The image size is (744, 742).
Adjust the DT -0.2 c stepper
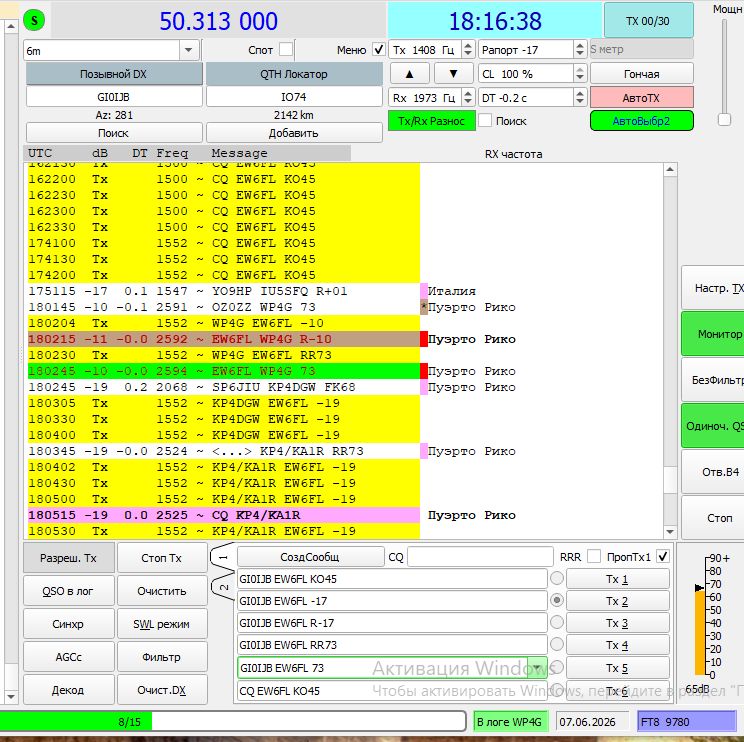(x=580, y=97)
